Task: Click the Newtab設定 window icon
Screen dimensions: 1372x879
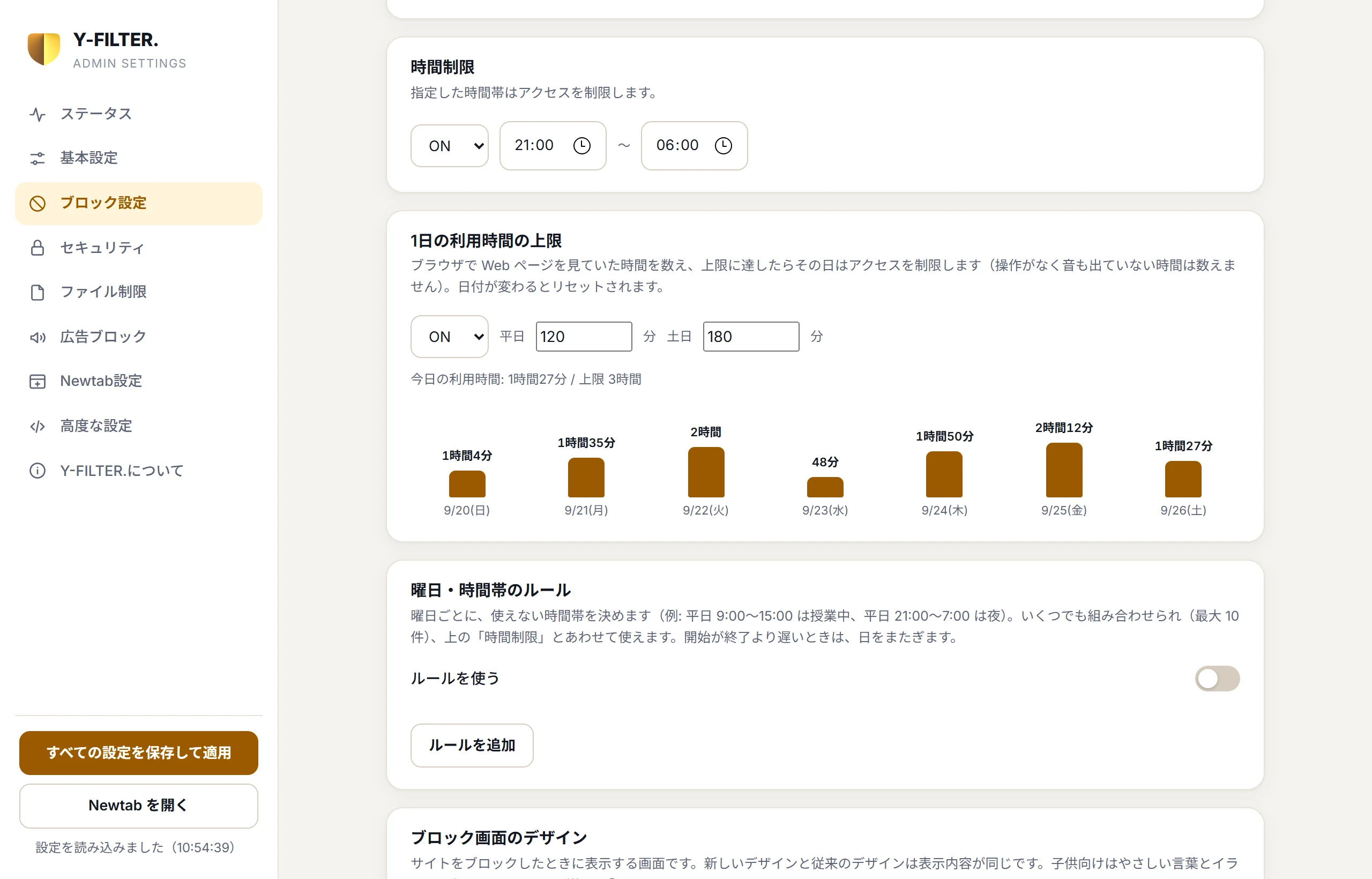Action: pyautogui.click(x=38, y=381)
